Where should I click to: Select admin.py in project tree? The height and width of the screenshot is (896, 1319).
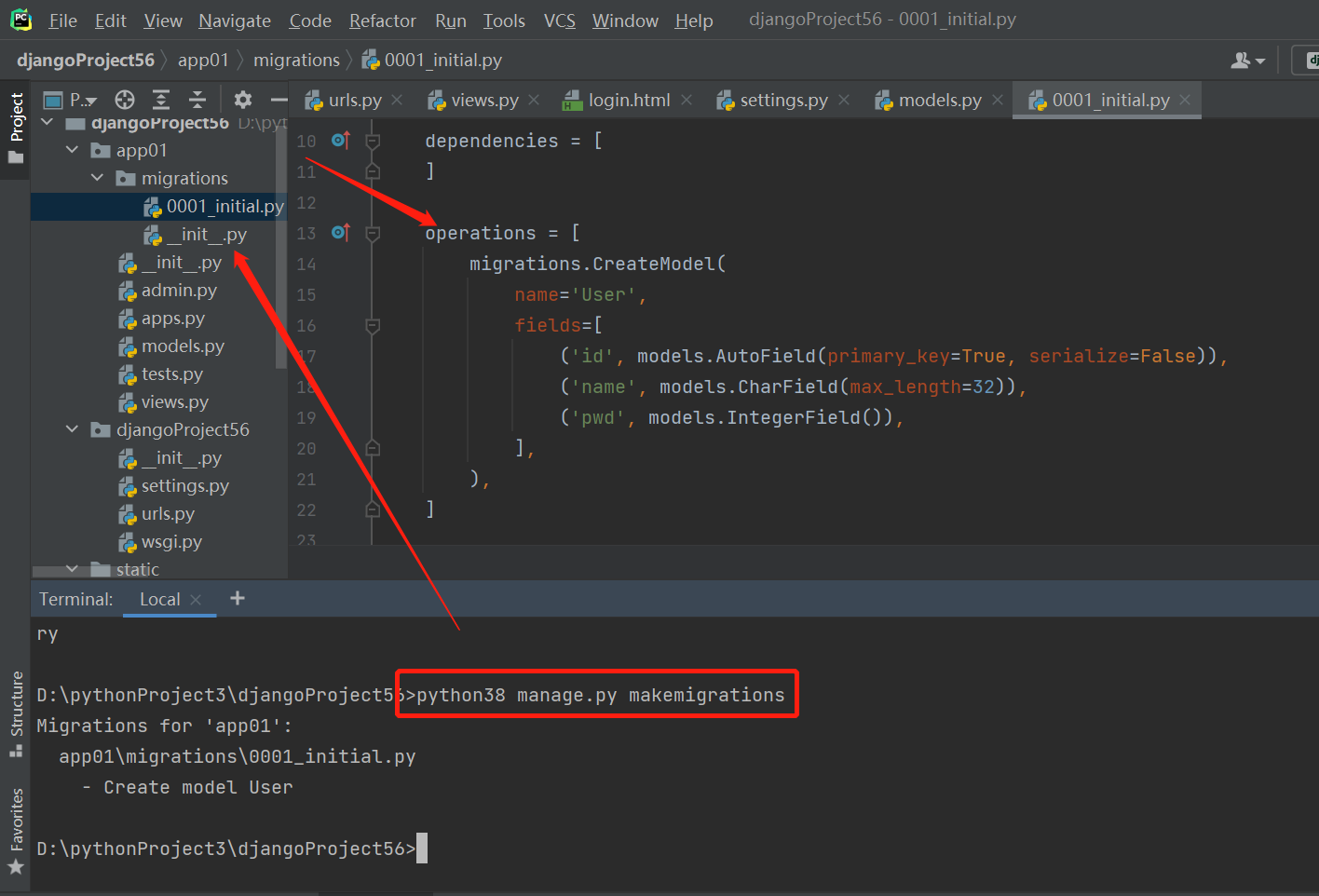pos(168,290)
